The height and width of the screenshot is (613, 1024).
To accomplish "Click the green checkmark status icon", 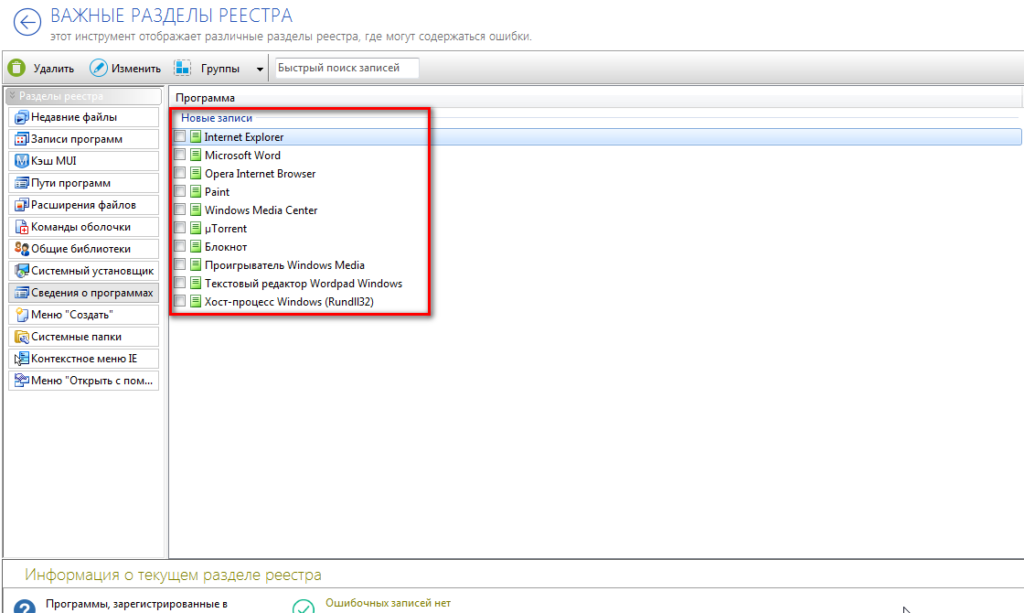I will click(x=304, y=606).
